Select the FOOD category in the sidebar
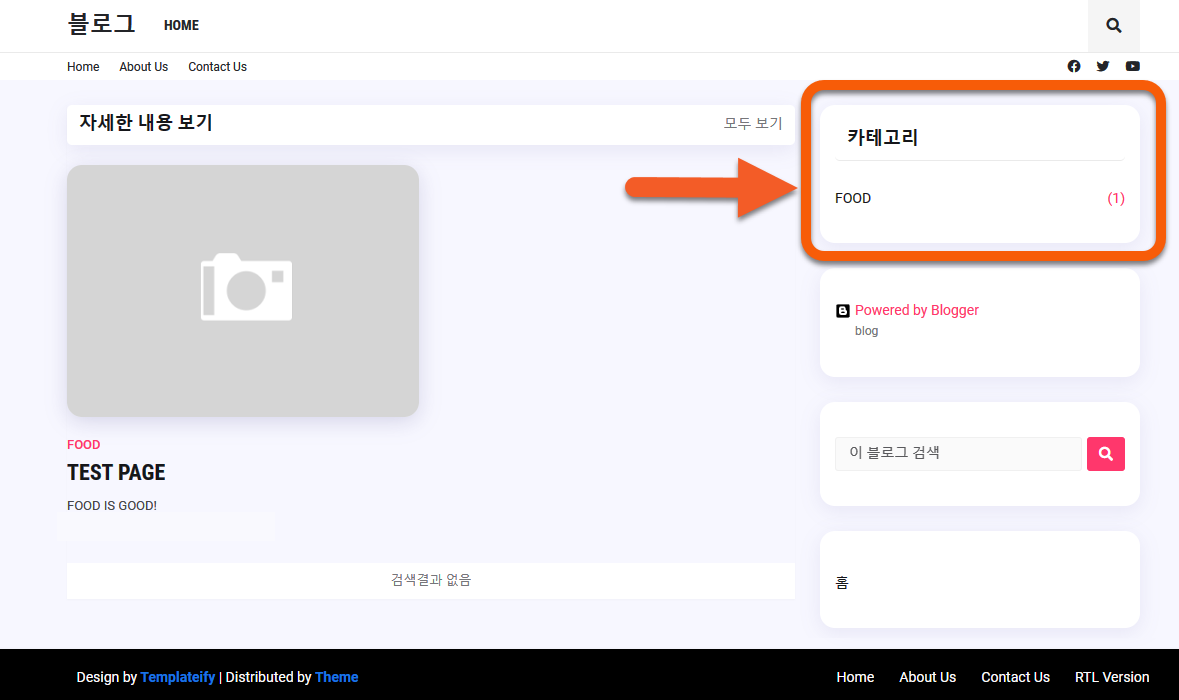1179x700 pixels. [853, 198]
